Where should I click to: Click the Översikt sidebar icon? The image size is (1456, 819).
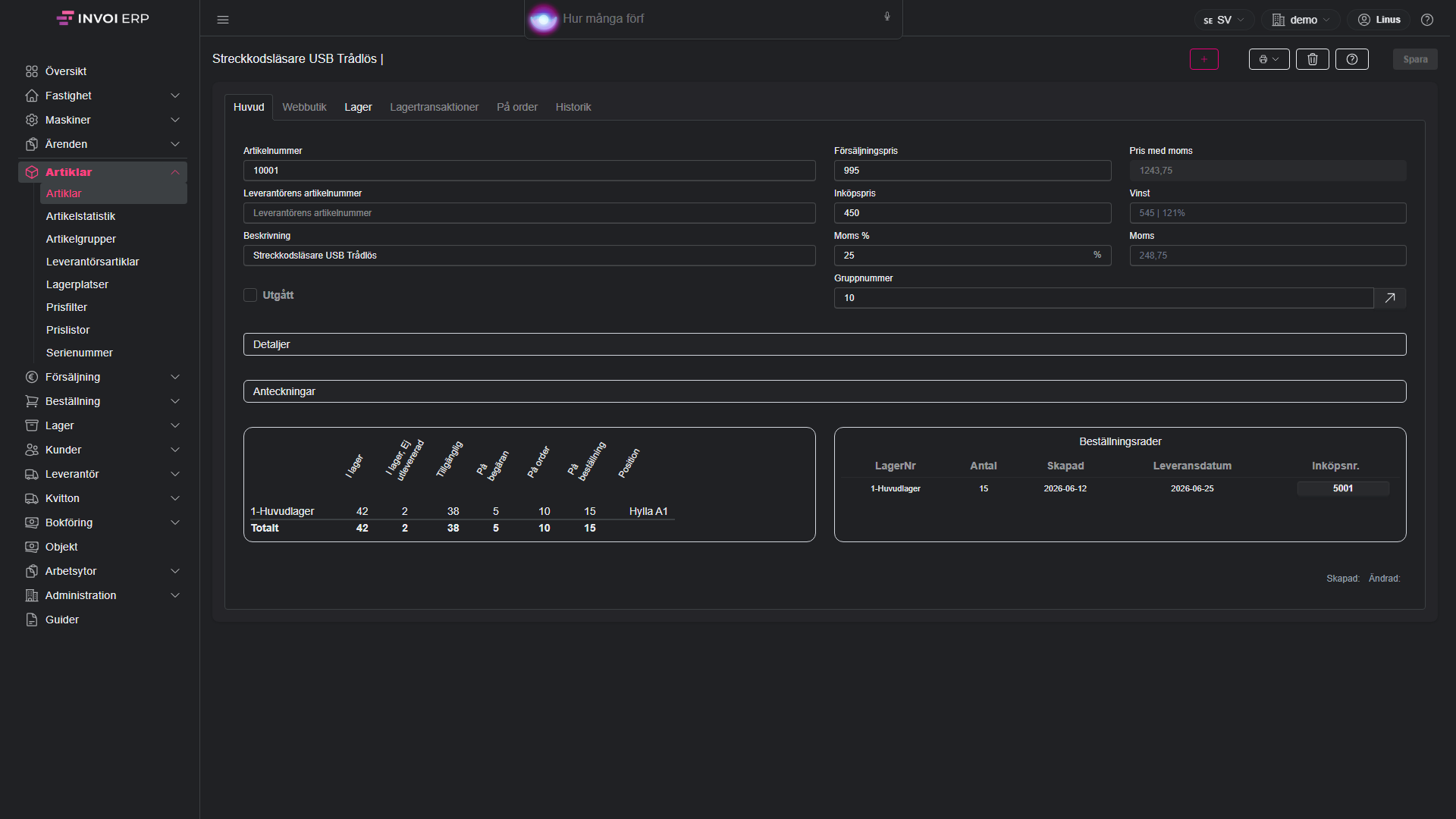[x=32, y=71]
